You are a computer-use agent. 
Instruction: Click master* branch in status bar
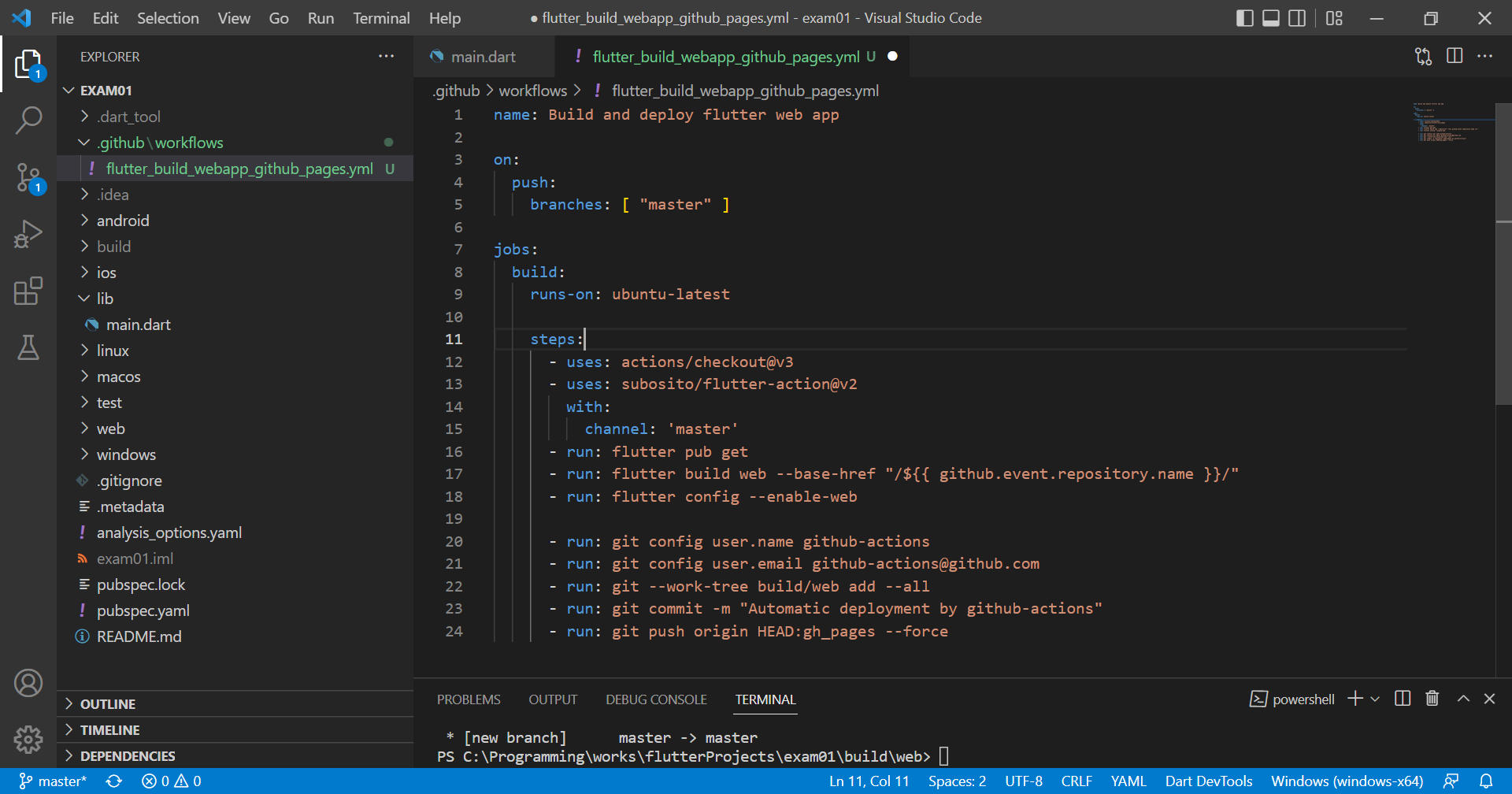(x=53, y=781)
